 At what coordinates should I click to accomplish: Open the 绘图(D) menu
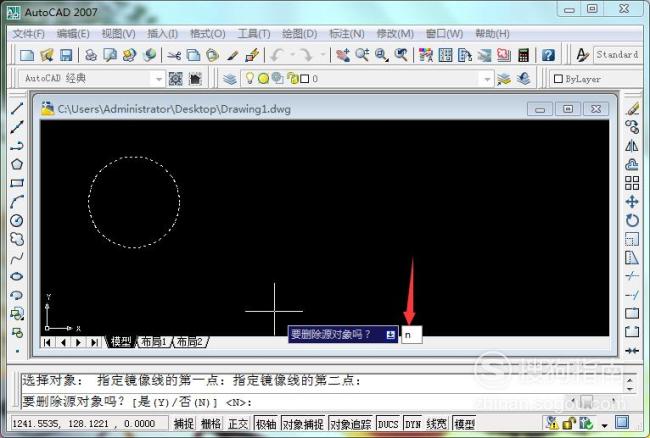pos(299,34)
